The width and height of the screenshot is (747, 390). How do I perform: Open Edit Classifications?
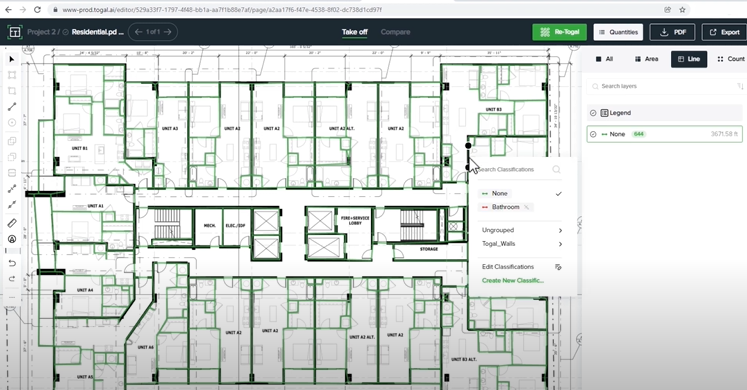(508, 267)
